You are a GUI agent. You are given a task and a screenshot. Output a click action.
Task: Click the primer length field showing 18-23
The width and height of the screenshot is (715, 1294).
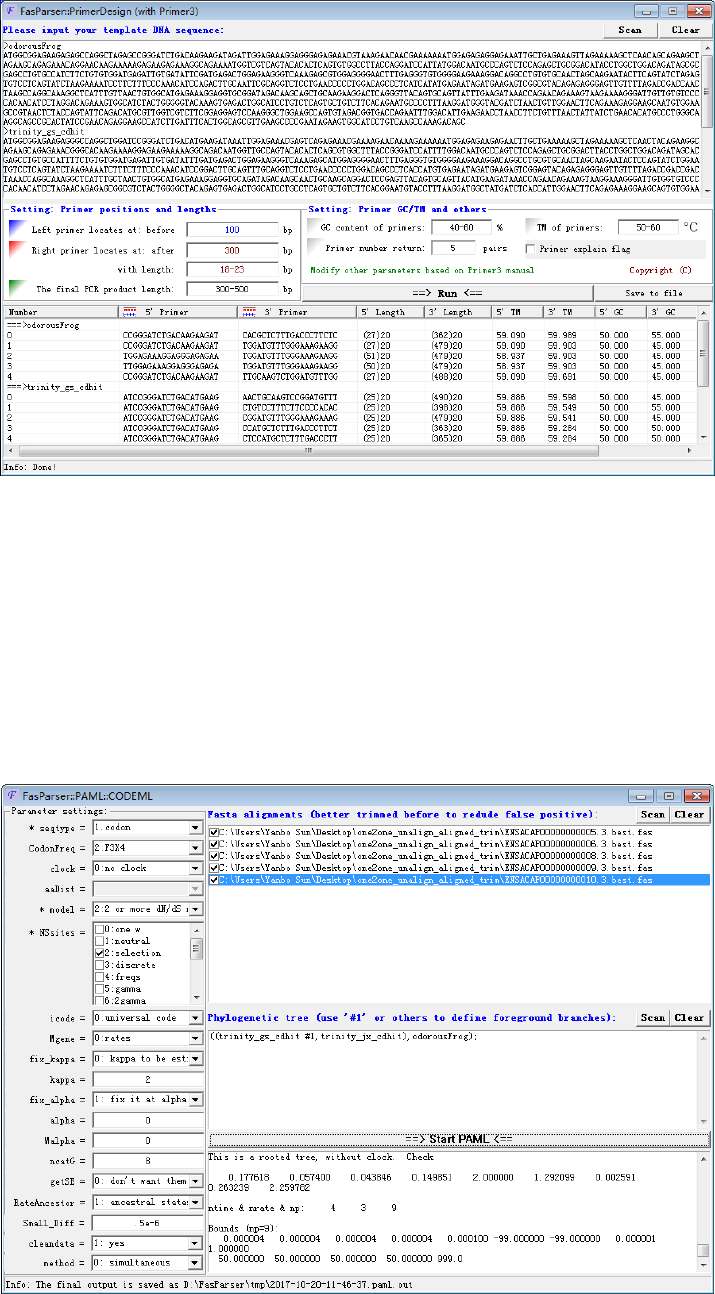coord(233,269)
